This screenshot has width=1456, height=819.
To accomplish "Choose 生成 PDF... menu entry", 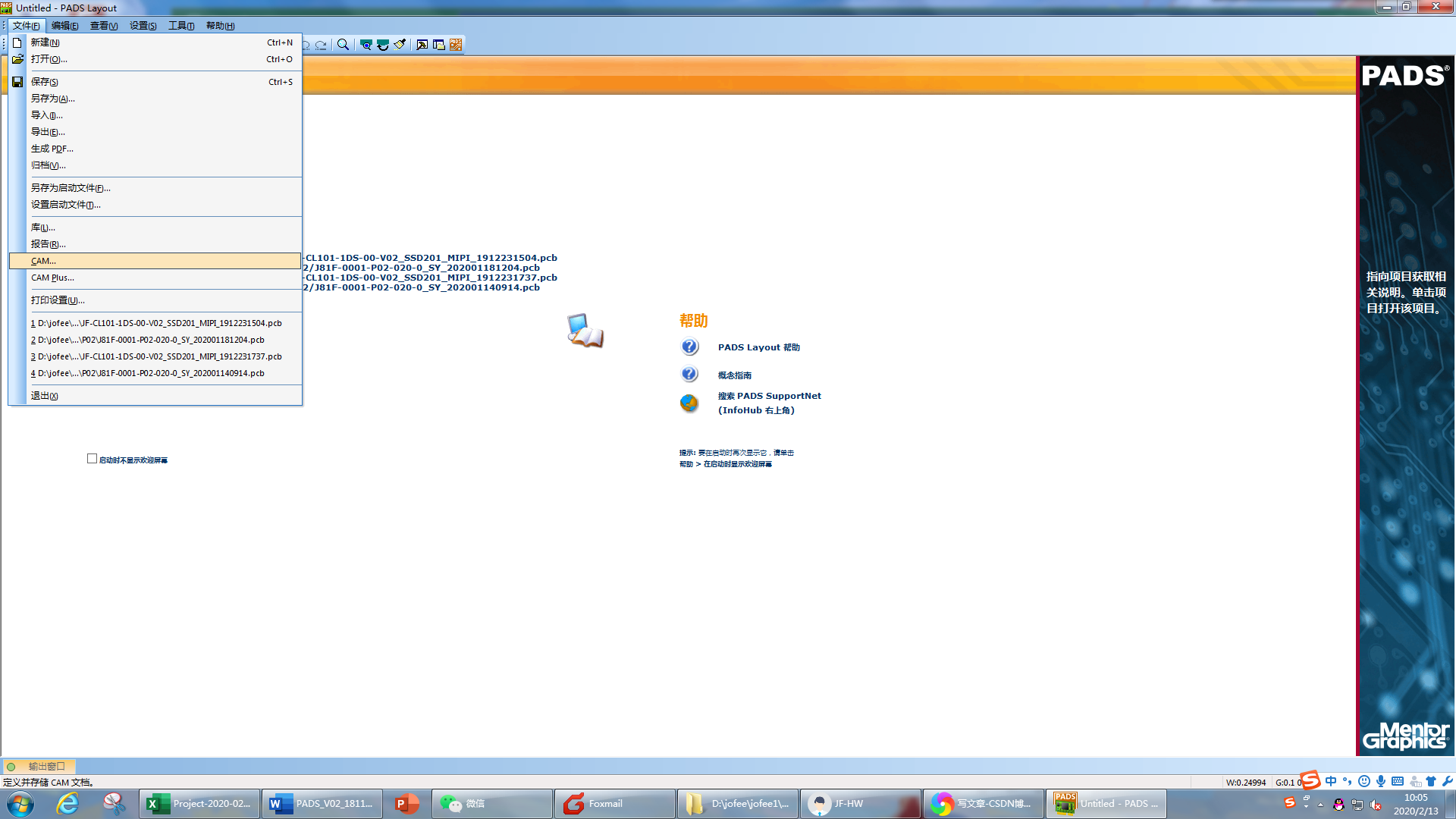I will pos(52,149).
